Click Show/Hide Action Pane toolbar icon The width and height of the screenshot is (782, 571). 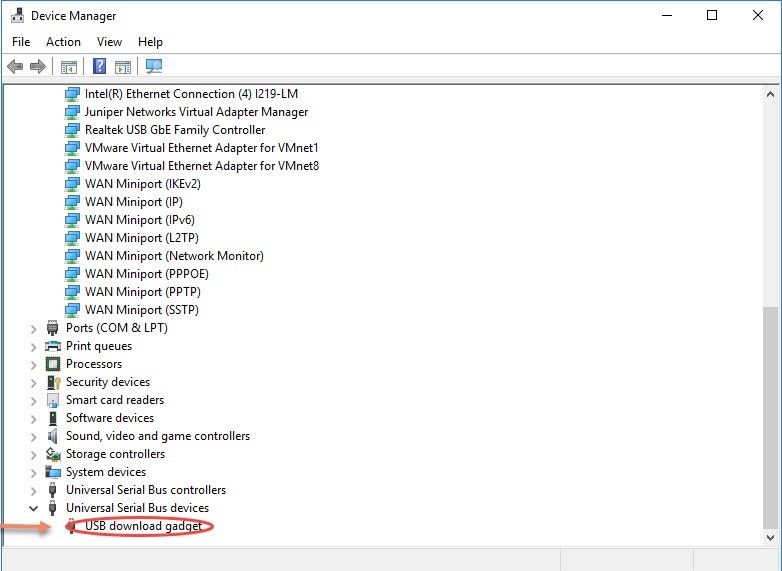tap(123, 67)
